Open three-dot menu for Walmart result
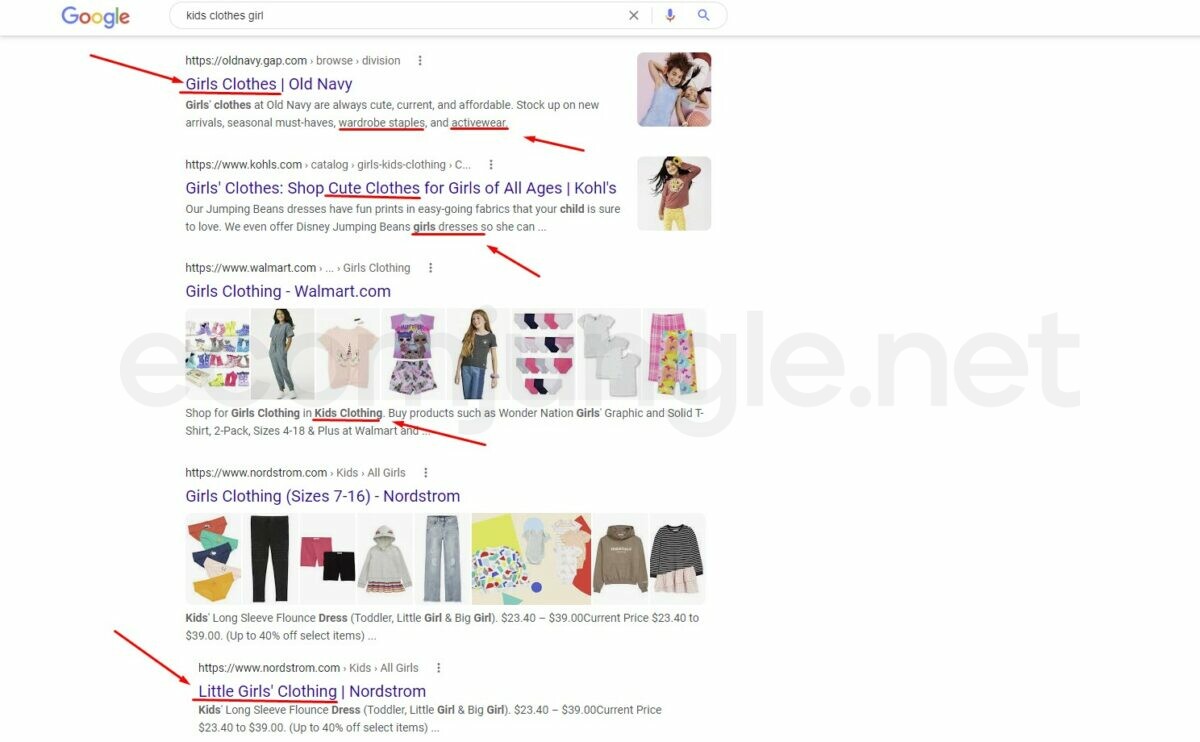Screen dimensions: 1200x742 pos(430,268)
